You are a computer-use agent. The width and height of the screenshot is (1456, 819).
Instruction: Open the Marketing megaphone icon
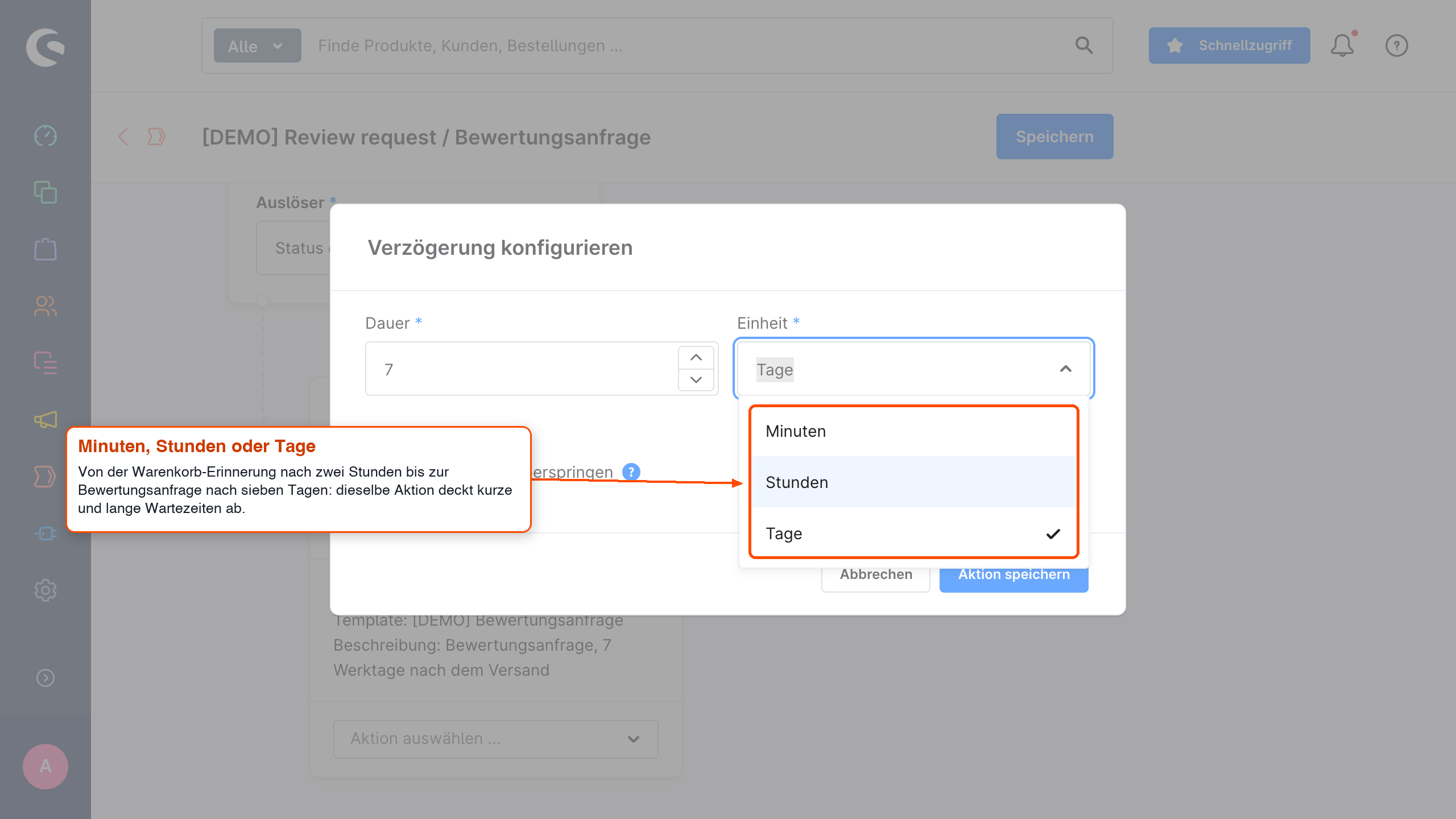click(x=45, y=420)
